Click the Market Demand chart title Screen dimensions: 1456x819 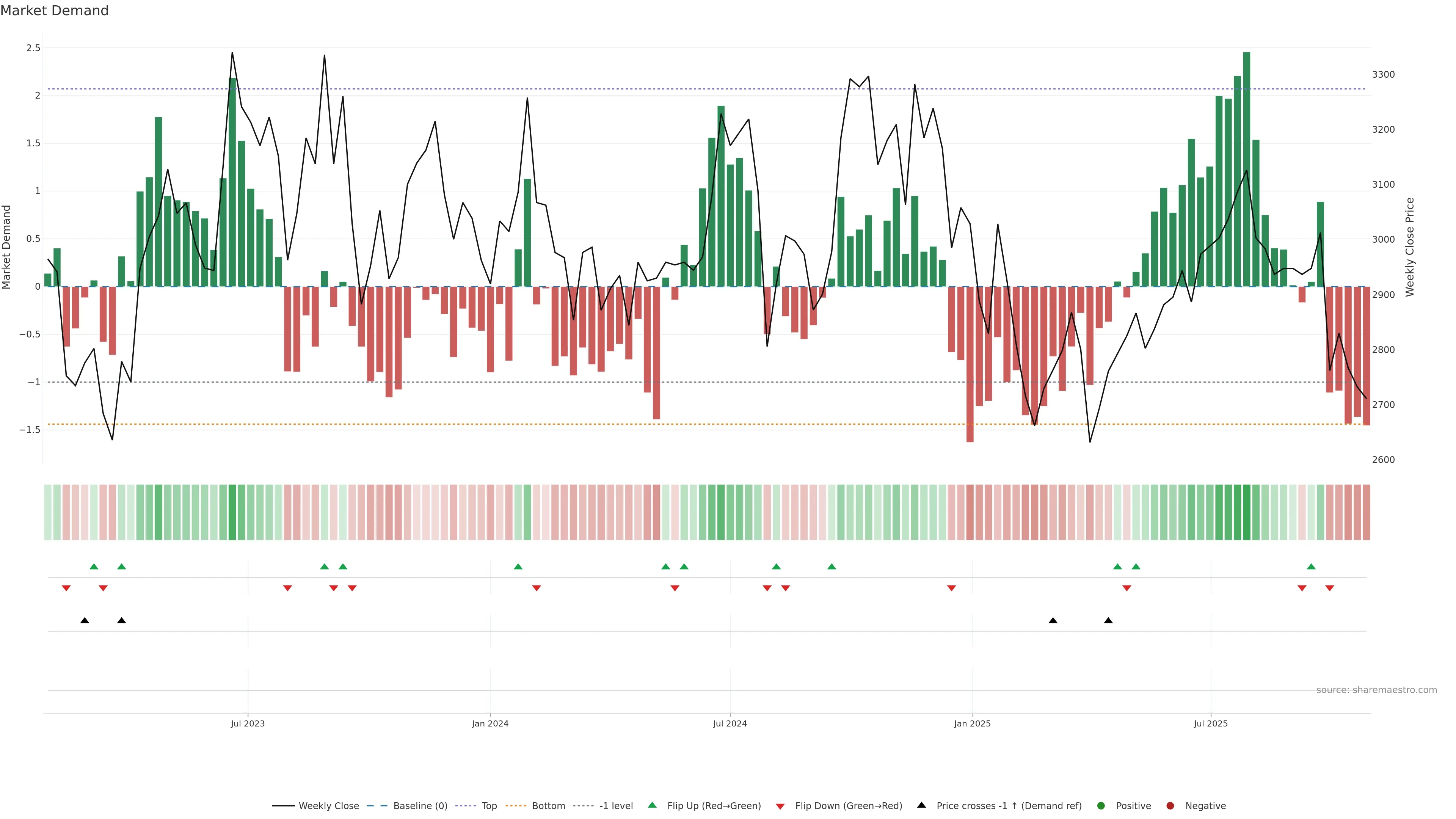pyautogui.click(x=54, y=11)
